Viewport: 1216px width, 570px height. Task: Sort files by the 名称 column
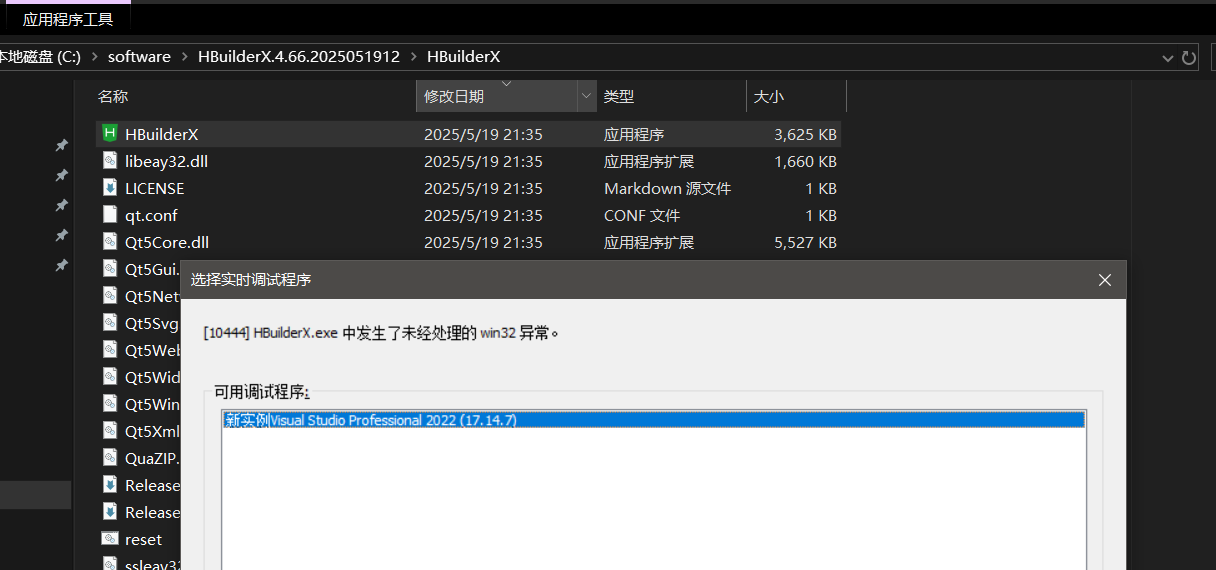[x=113, y=96]
